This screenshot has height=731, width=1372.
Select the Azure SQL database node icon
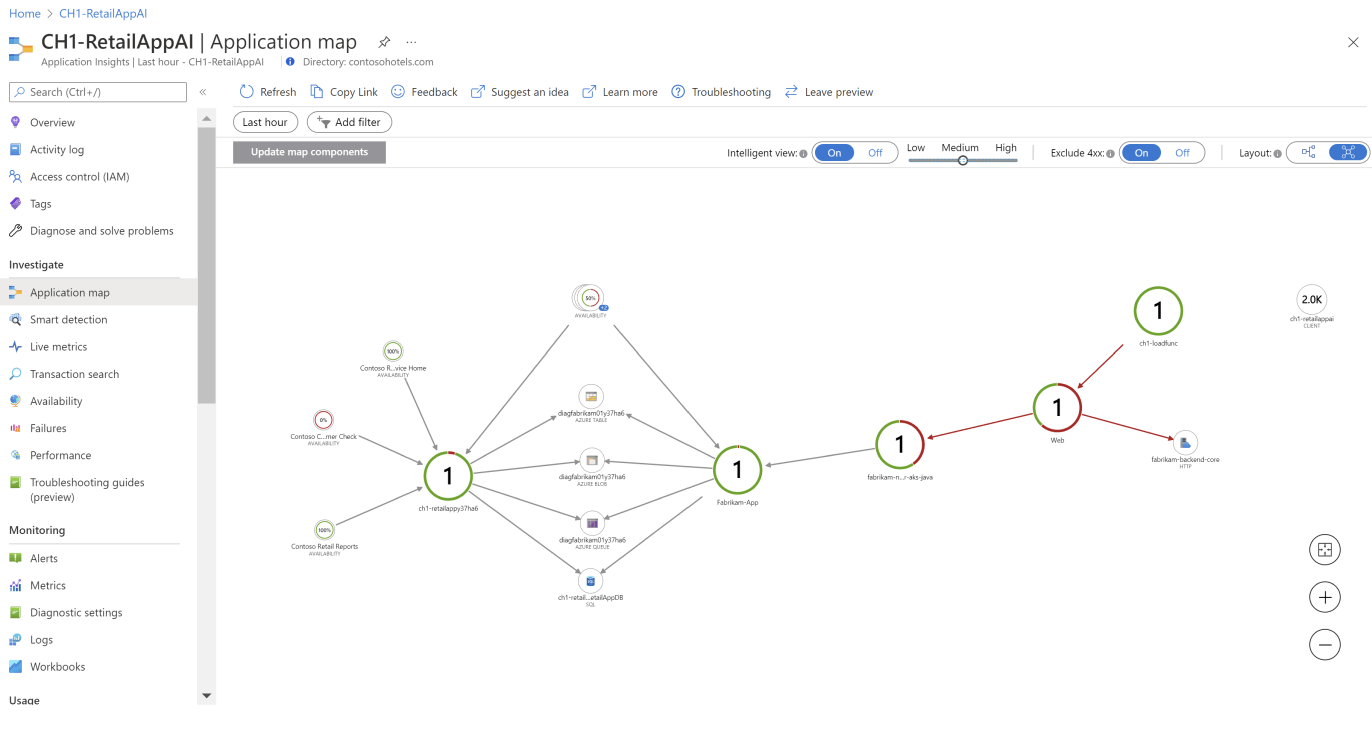pos(590,580)
